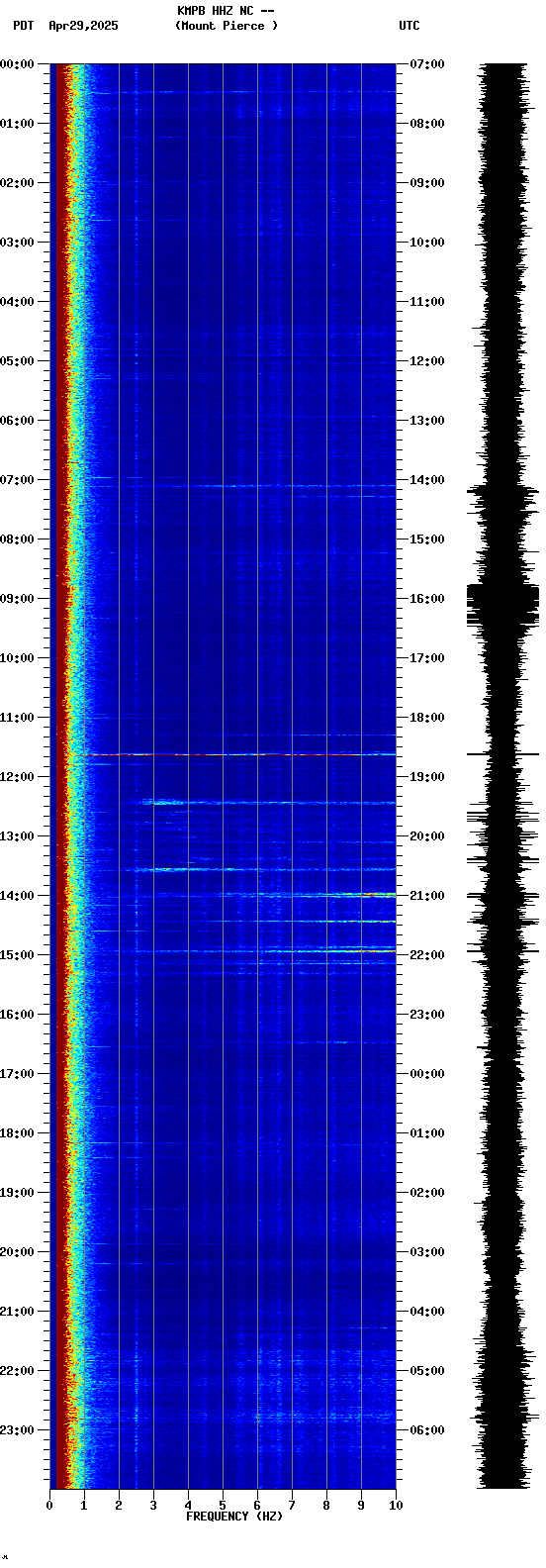The width and height of the screenshot is (546, 1568).
Task: Click 00:00 on the PDT axis
Action: point(17,64)
